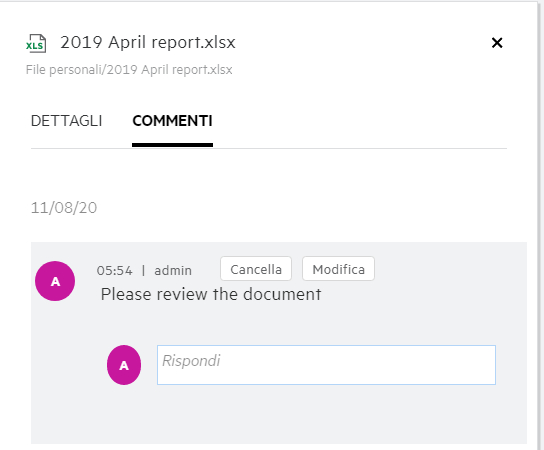Image resolution: width=544 pixels, height=450 pixels.
Task: Click the admin avatar beside the comment
Action: (x=55, y=281)
